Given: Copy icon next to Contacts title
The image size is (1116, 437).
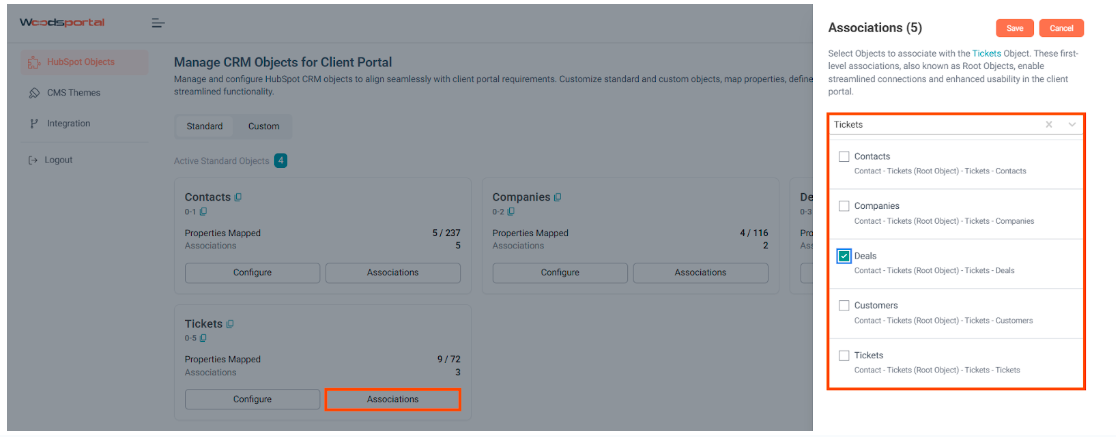Looking at the screenshot, I should [x=238, y=197].
